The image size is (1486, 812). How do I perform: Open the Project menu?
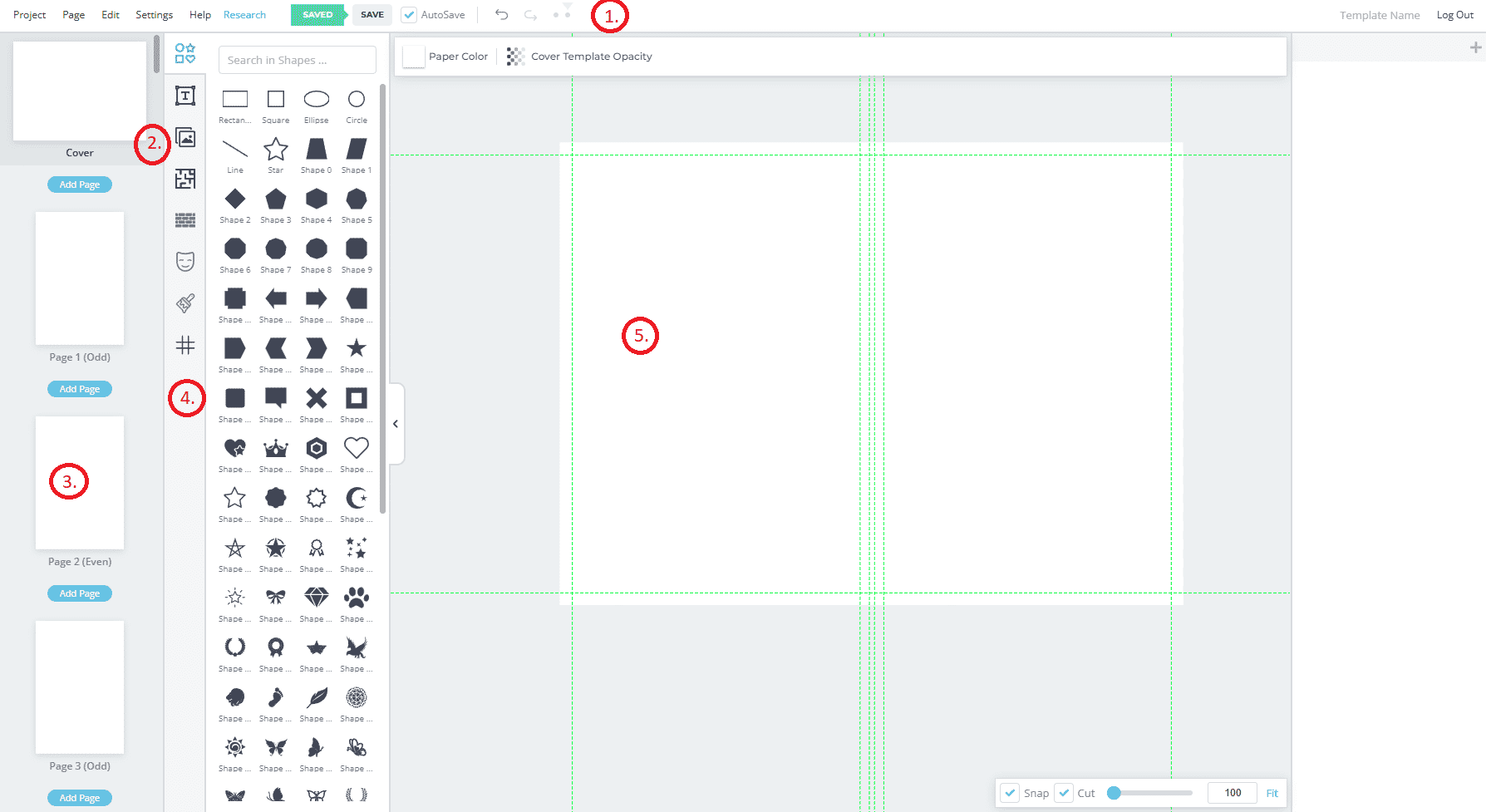point(30,15)
